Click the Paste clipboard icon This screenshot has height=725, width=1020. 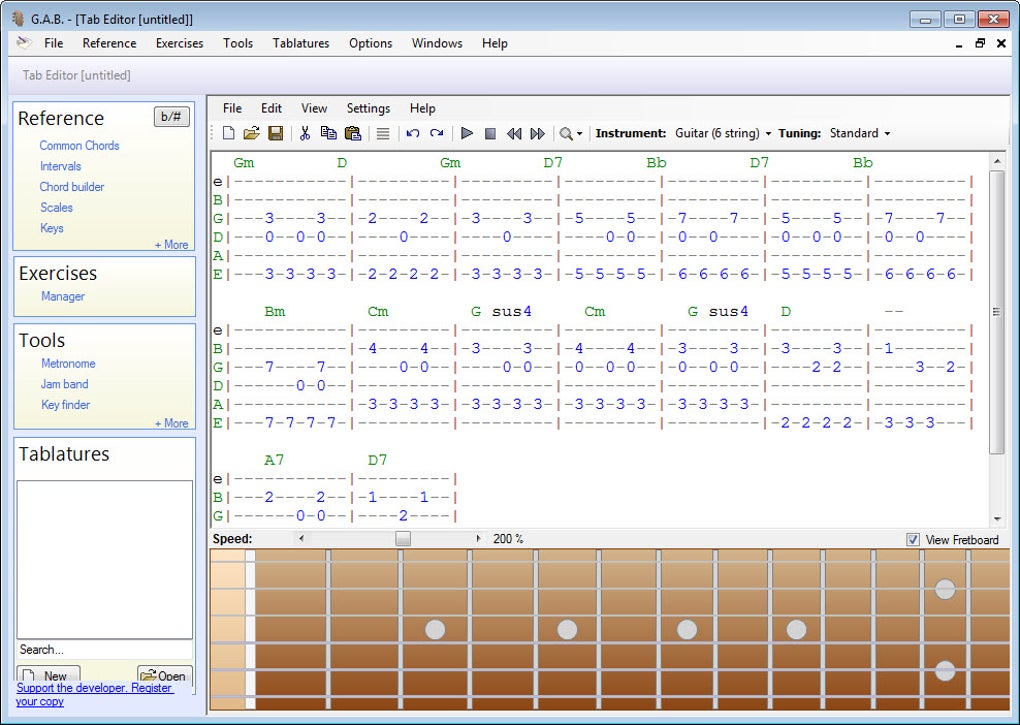click(353, 133)
